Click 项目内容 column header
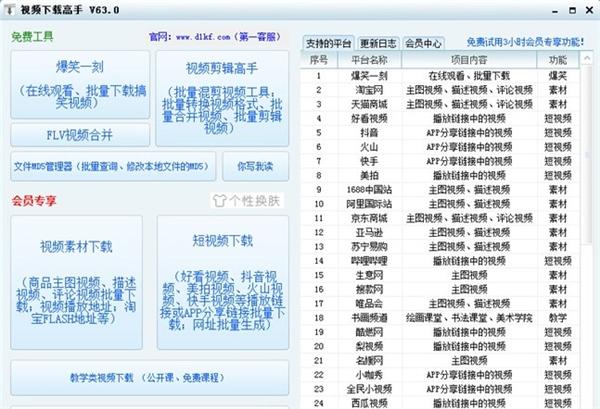This screenshot has height=409, width=600. 469,60
